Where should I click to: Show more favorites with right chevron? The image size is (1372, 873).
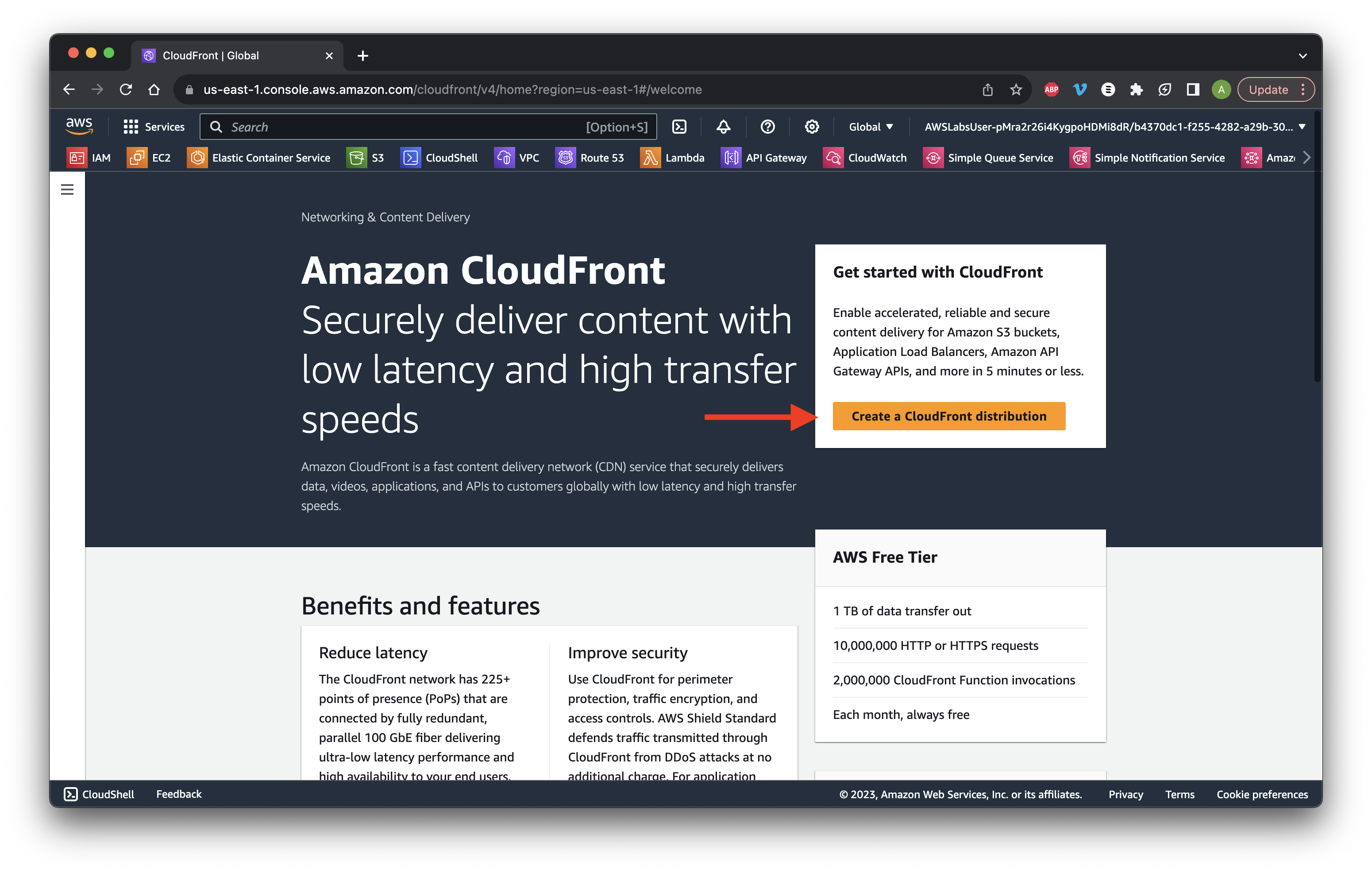pos(1307,158)
